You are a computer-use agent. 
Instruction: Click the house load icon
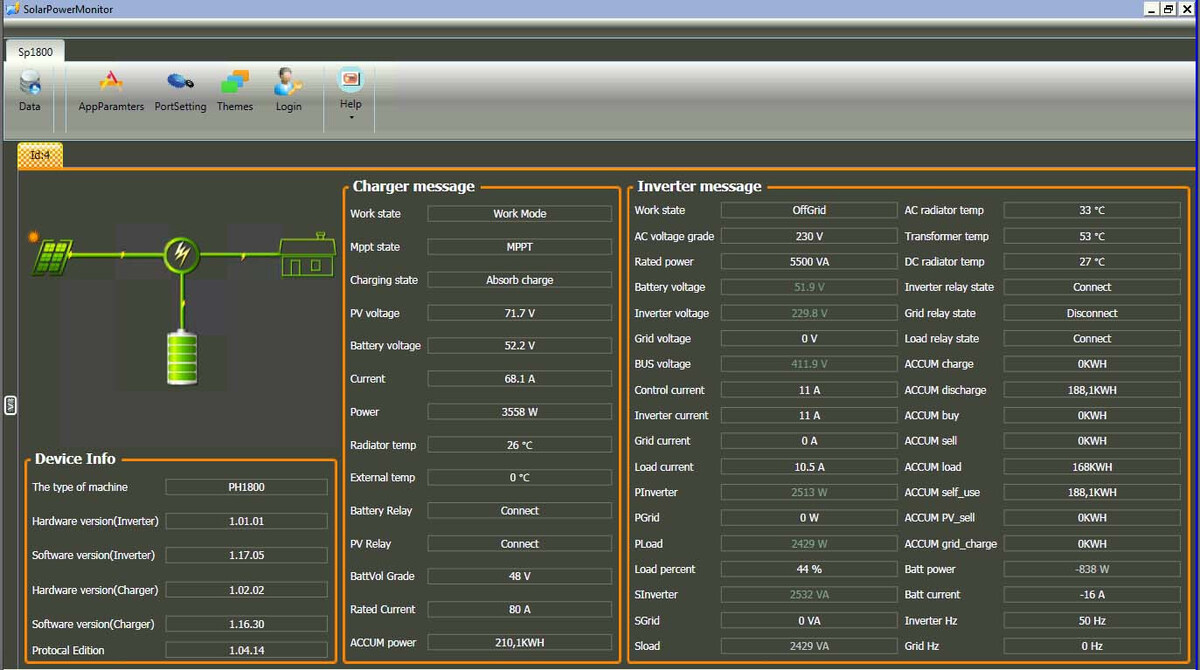pyautogui.click(x=307, y=255)
